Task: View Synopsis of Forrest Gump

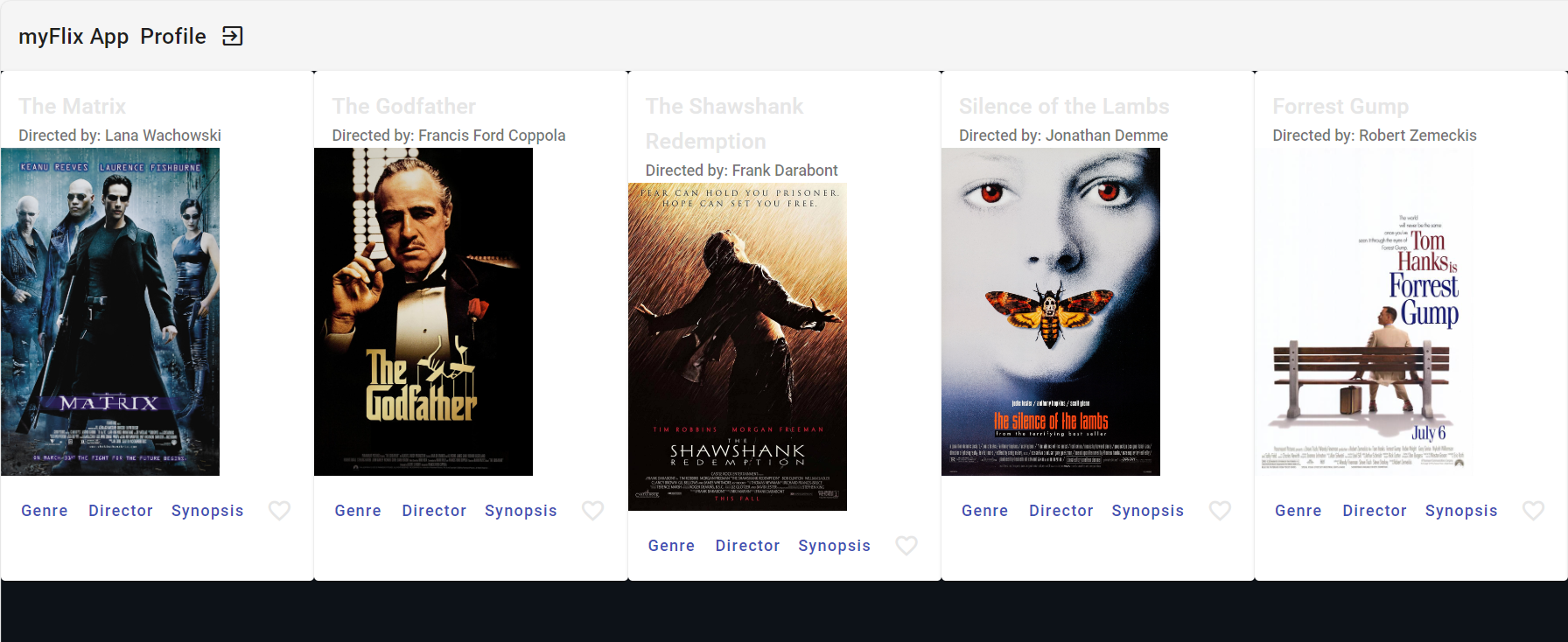Action: [1460, 511]
